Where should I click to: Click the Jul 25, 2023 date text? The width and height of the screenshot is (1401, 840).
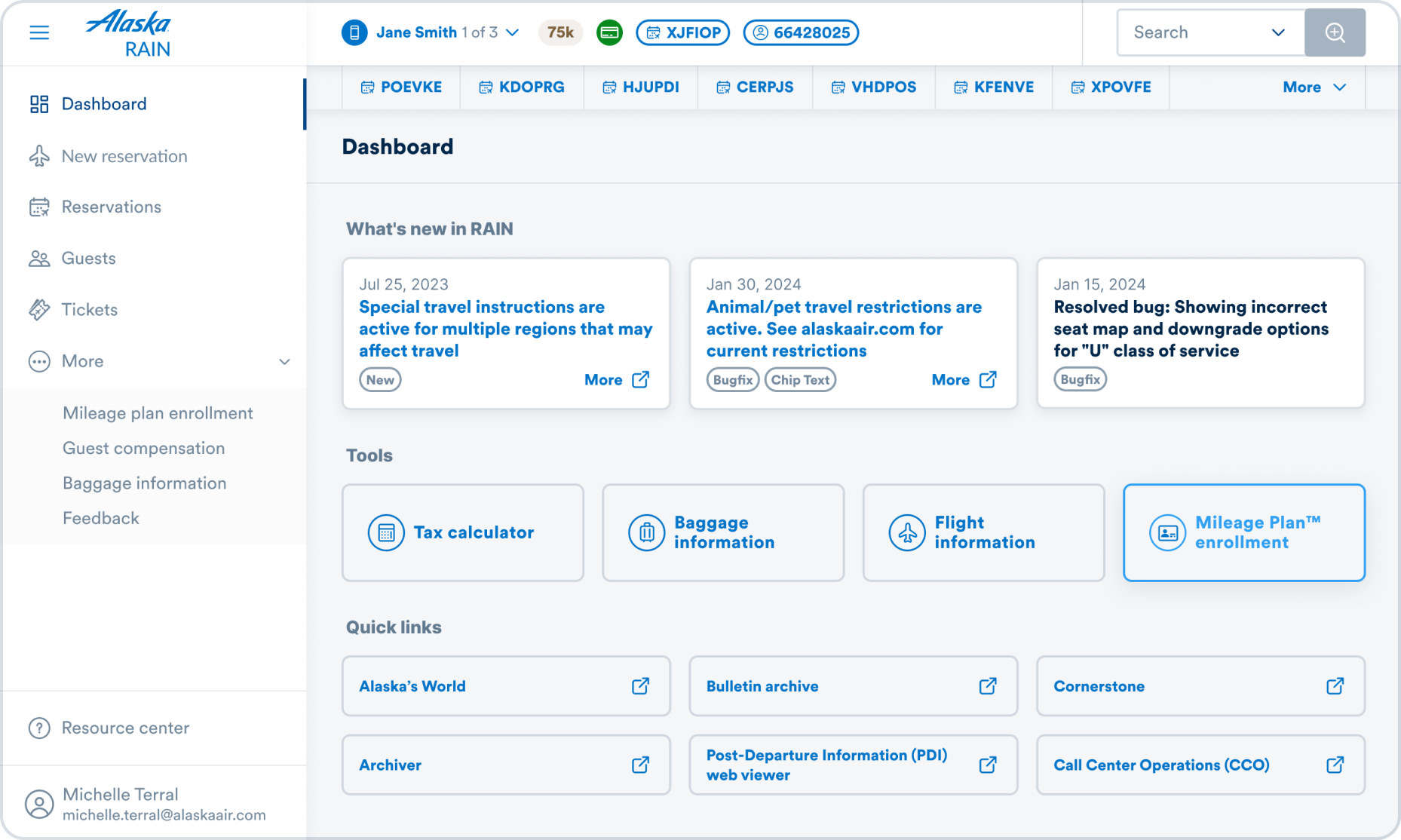403,284
